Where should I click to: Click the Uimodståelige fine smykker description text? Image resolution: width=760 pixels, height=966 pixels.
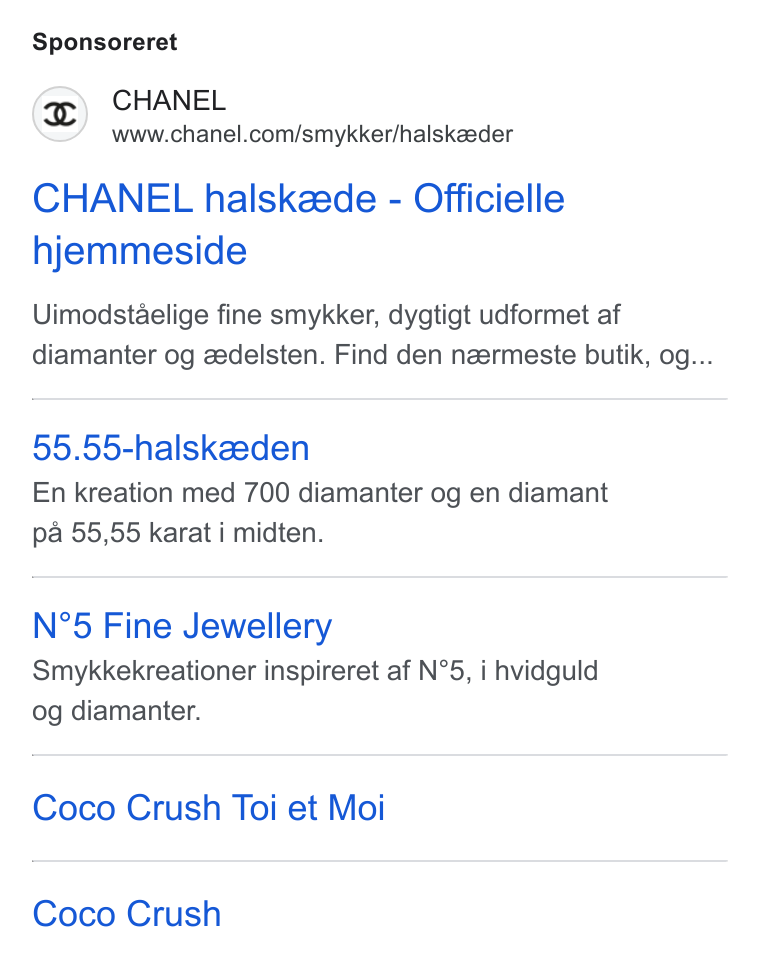click(x=373, y=335)
